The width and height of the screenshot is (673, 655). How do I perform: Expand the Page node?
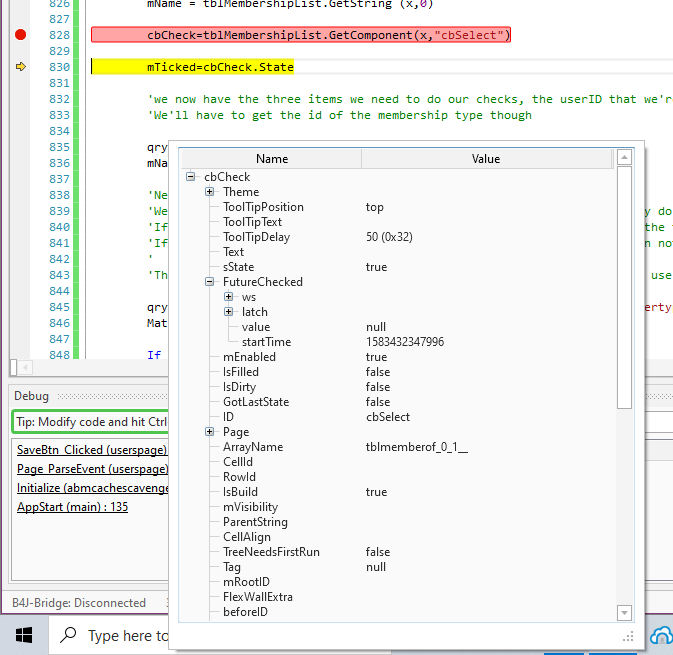click(209, 431)
